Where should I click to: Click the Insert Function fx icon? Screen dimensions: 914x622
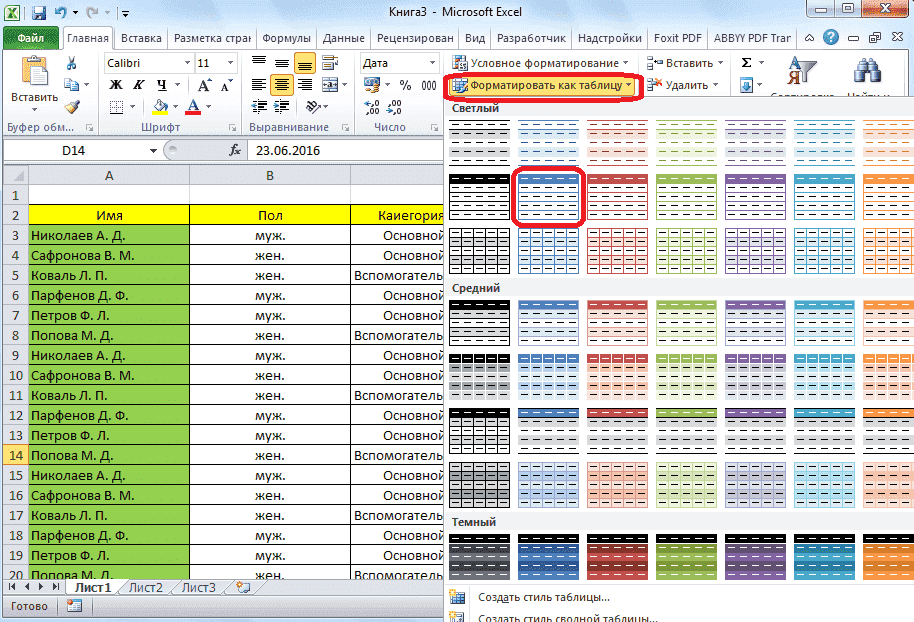(x=235, y=150)
